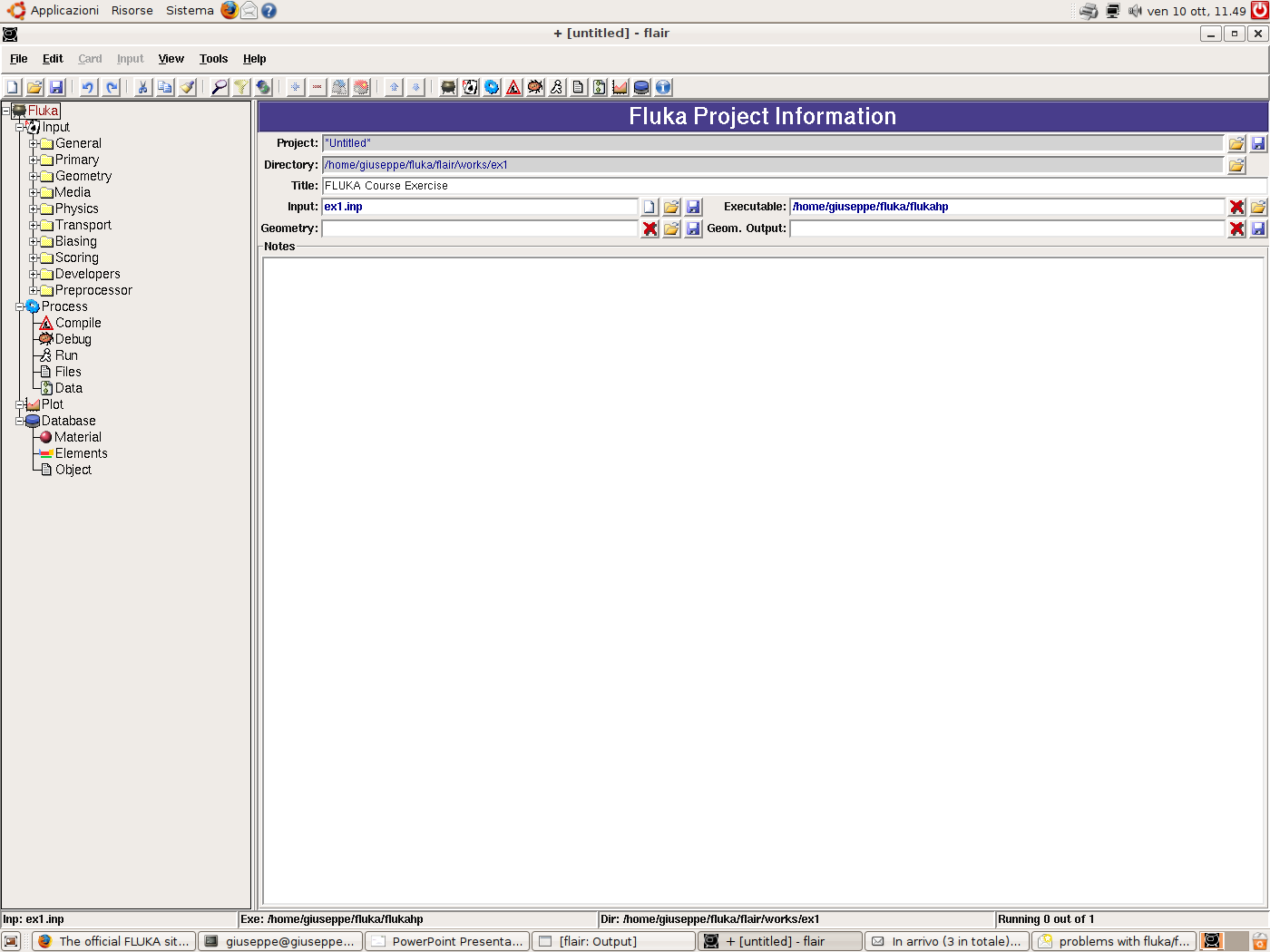The width and height of the screenshot is (1270, 952).
Task: Click the Plot chart toolbar icon
Action: tap(620, 87)
